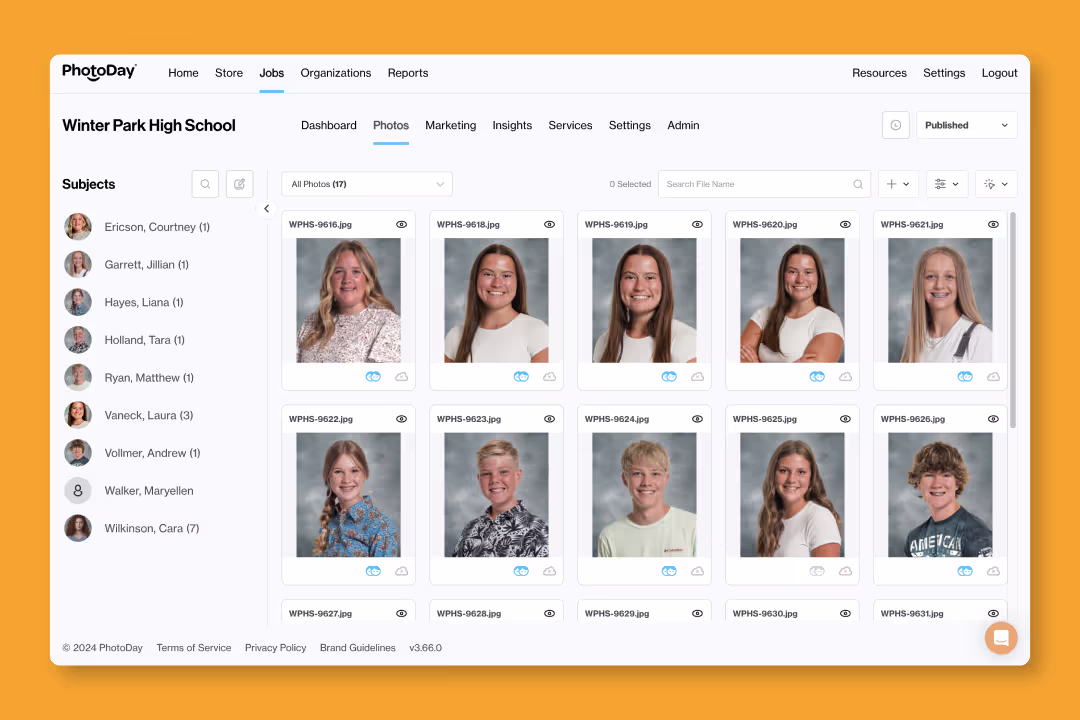Select subject Ryan, Matthew (1)
The width and height of the screenshot is (1080, 720).
click(x=149, y=378)
